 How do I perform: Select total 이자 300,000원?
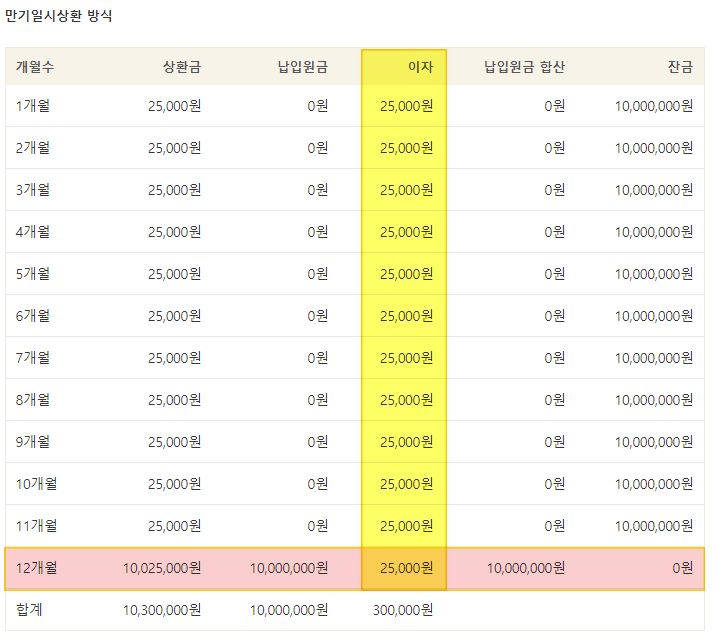[x=403, y=610]
